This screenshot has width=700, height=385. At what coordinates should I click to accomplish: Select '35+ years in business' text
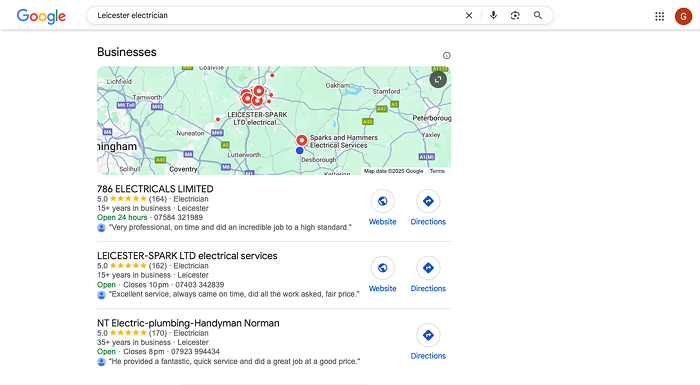point(133,343)
